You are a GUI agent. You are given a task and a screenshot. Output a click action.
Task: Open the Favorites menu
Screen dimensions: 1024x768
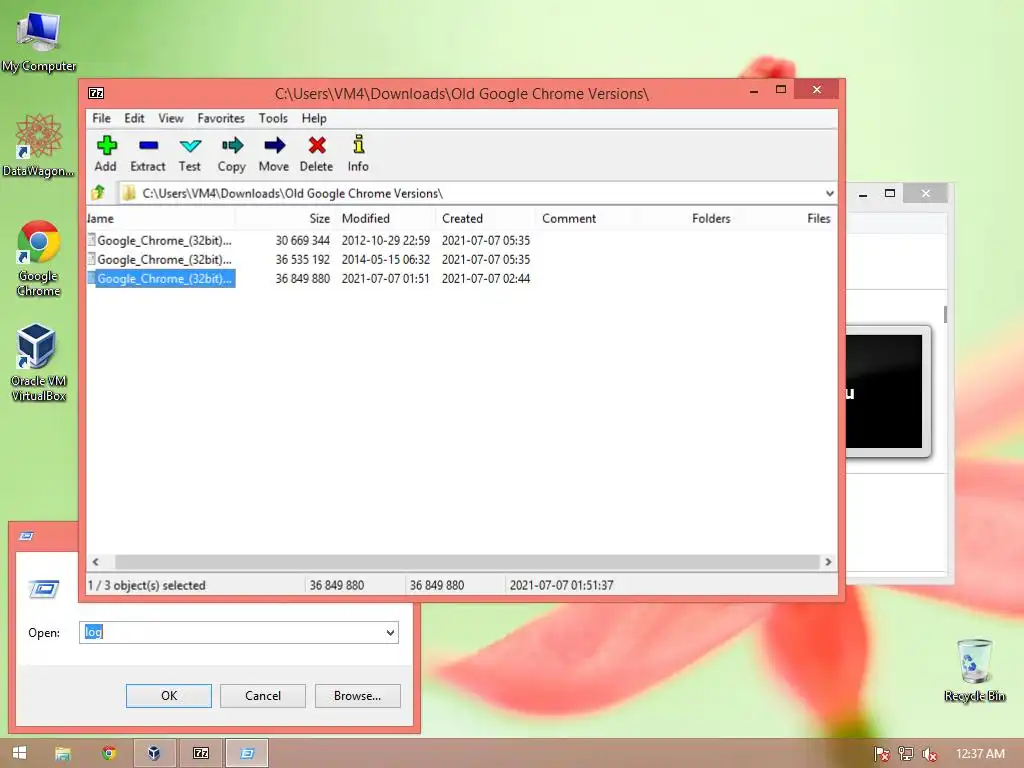click(x=221, y=118)
